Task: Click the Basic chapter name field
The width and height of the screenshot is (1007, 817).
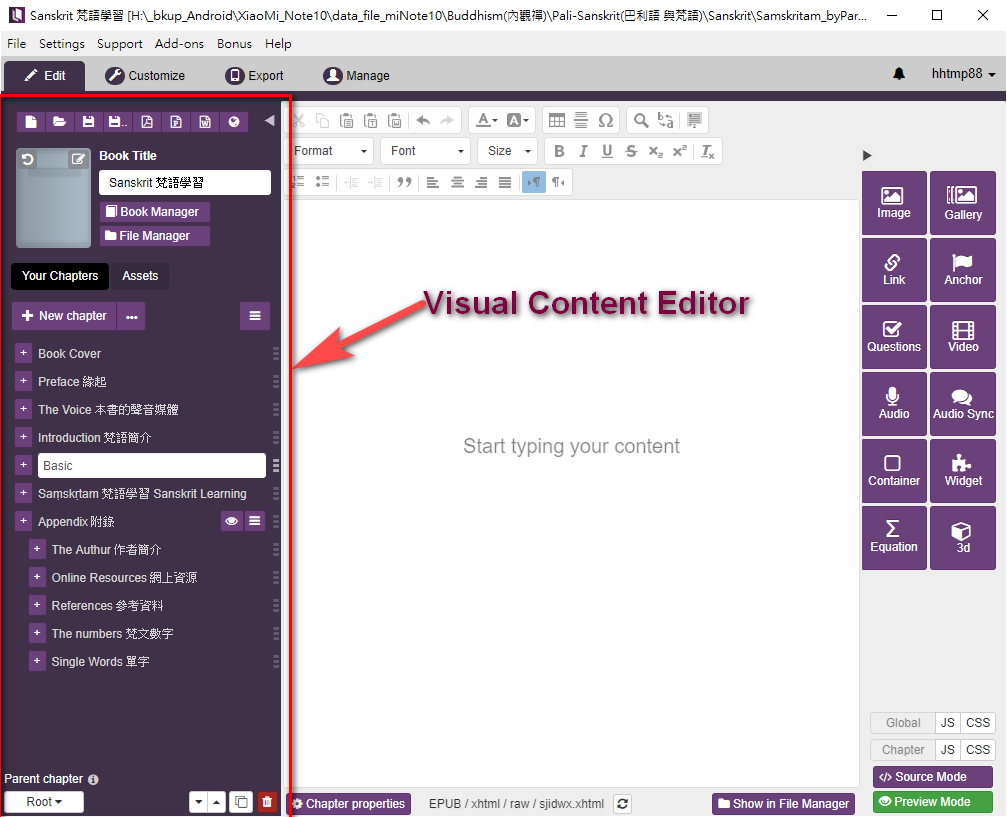Action: pyautogui.click(x=152, y=466)
